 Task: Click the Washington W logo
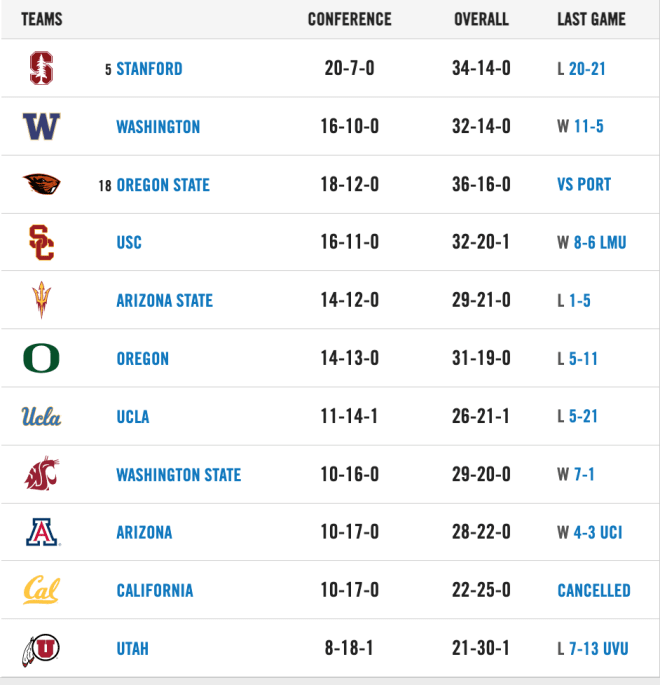point(41,126)
